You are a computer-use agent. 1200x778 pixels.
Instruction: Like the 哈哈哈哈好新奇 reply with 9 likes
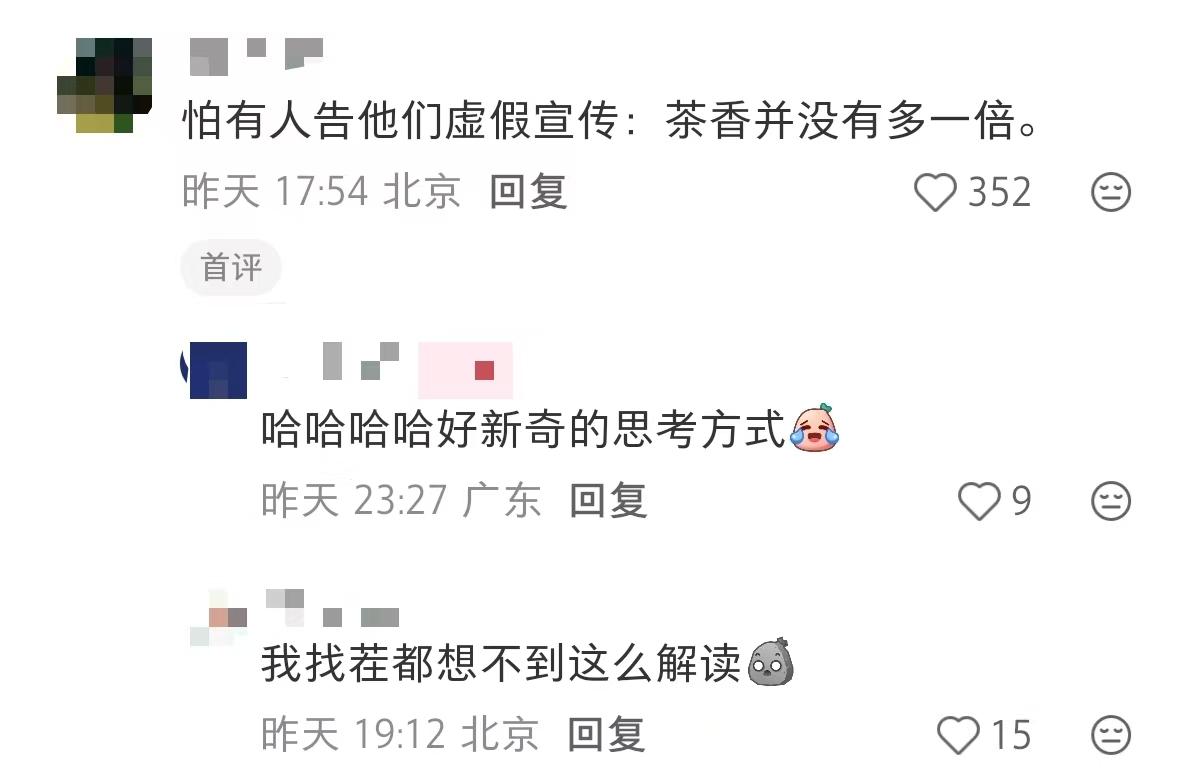(x=979, y=500)
